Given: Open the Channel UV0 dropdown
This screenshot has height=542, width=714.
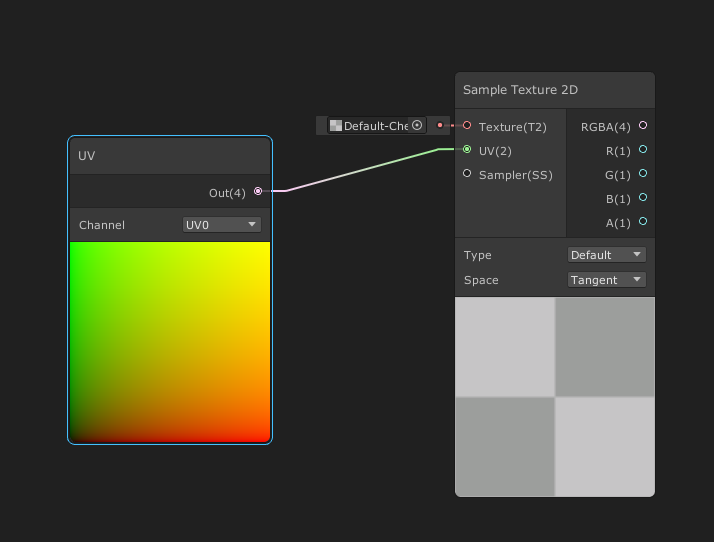Looking at the screenshot, I should coord(222,225).
